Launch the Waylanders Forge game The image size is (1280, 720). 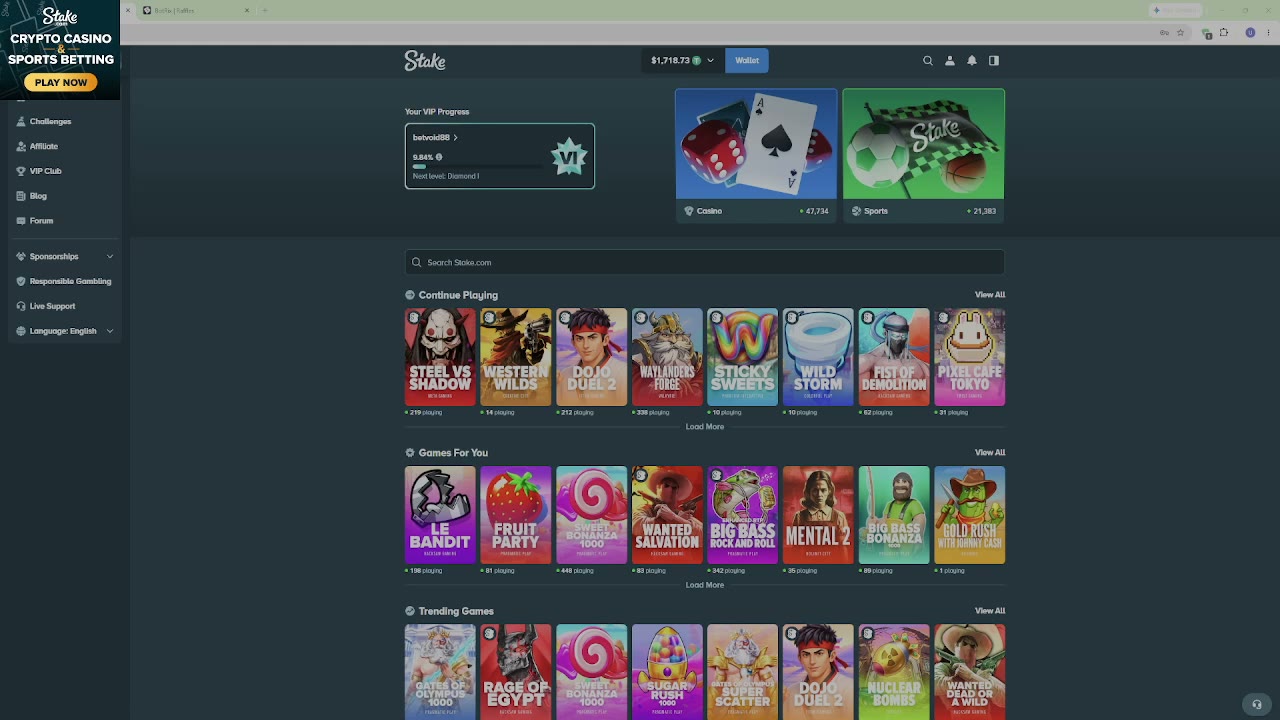pyautogui.click(x=667, y=357)
